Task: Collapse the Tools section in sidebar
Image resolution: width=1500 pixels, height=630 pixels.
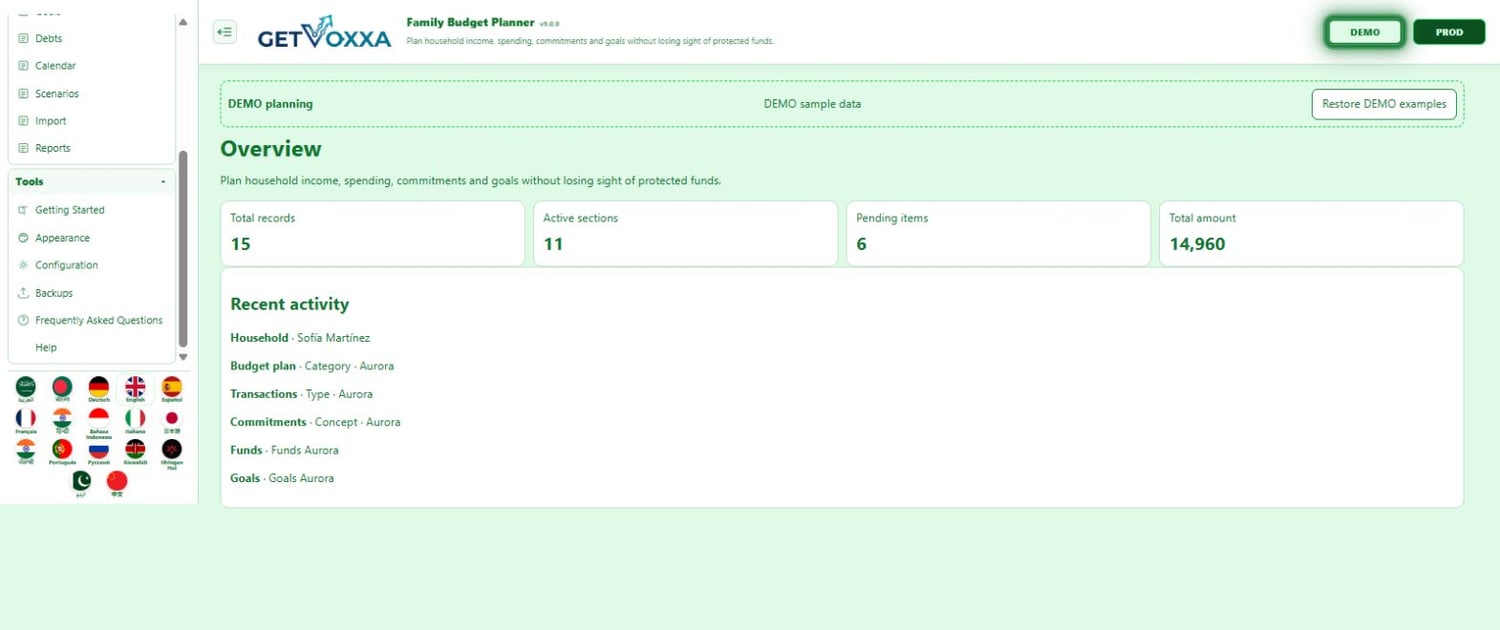Action: click(x=91, y=182)
